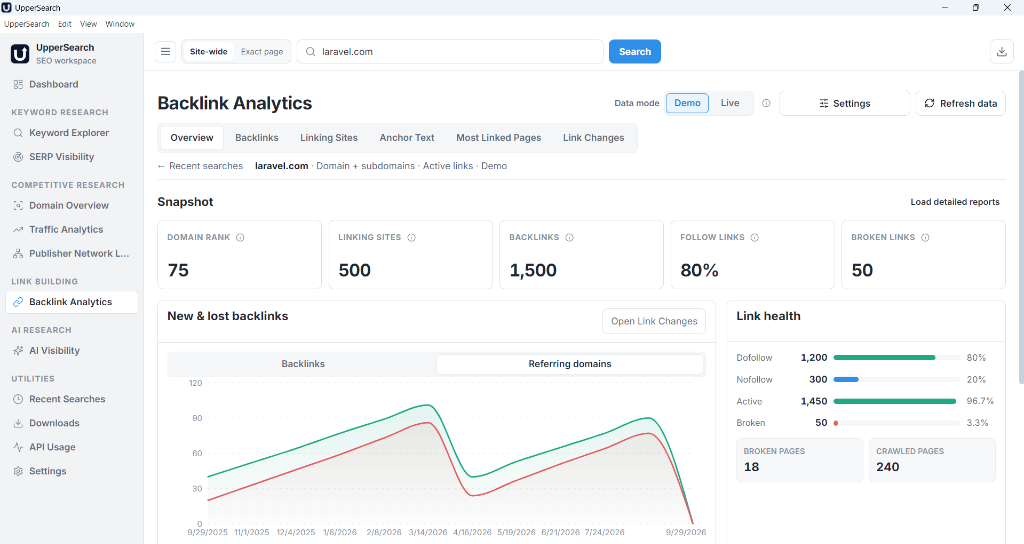Open the Link Changes tab
Viewport: 1024px width, 544px height.
(x=594, y=138)
